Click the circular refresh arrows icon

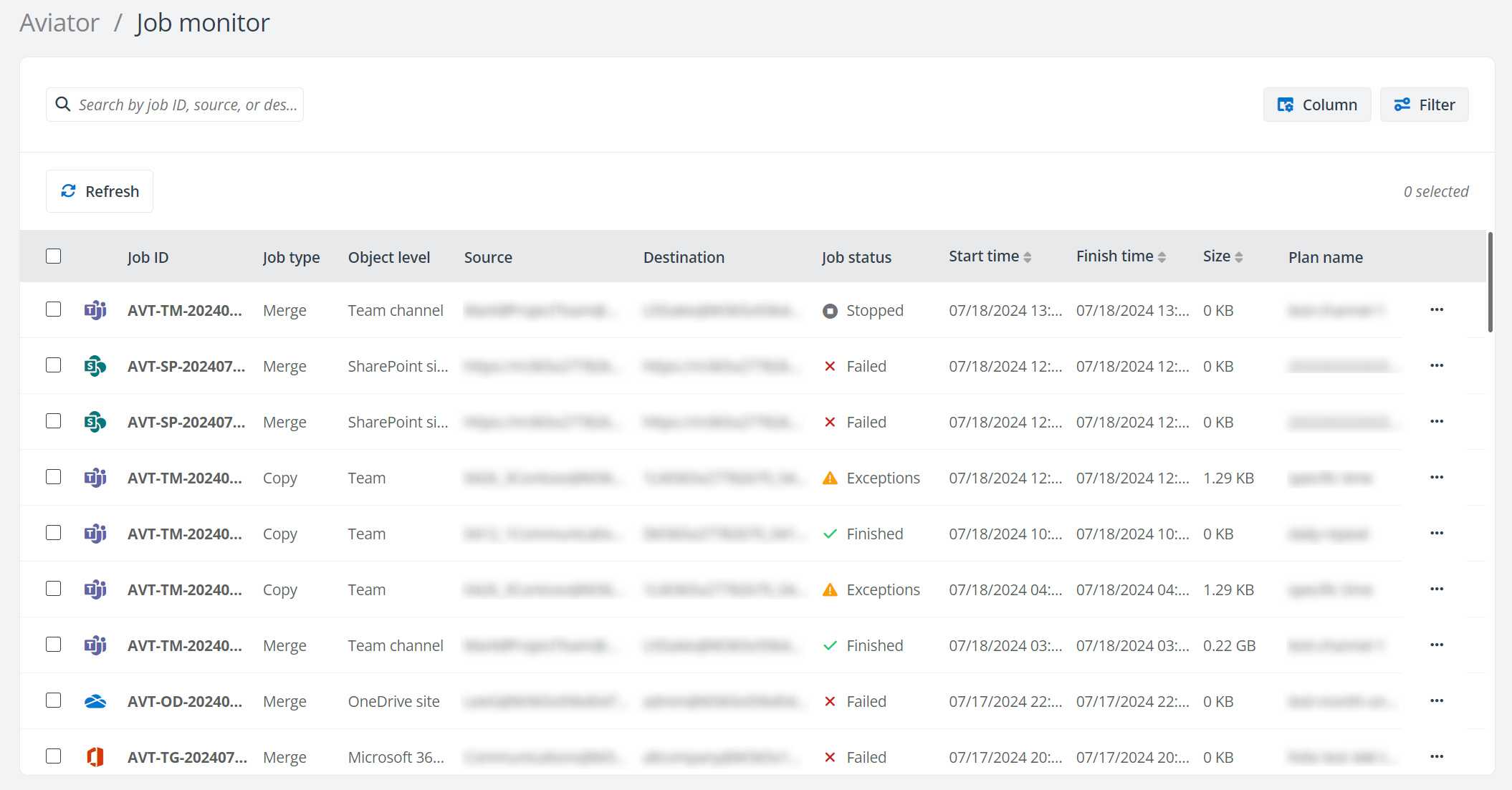pyautogui.click(x=68, y=191)
